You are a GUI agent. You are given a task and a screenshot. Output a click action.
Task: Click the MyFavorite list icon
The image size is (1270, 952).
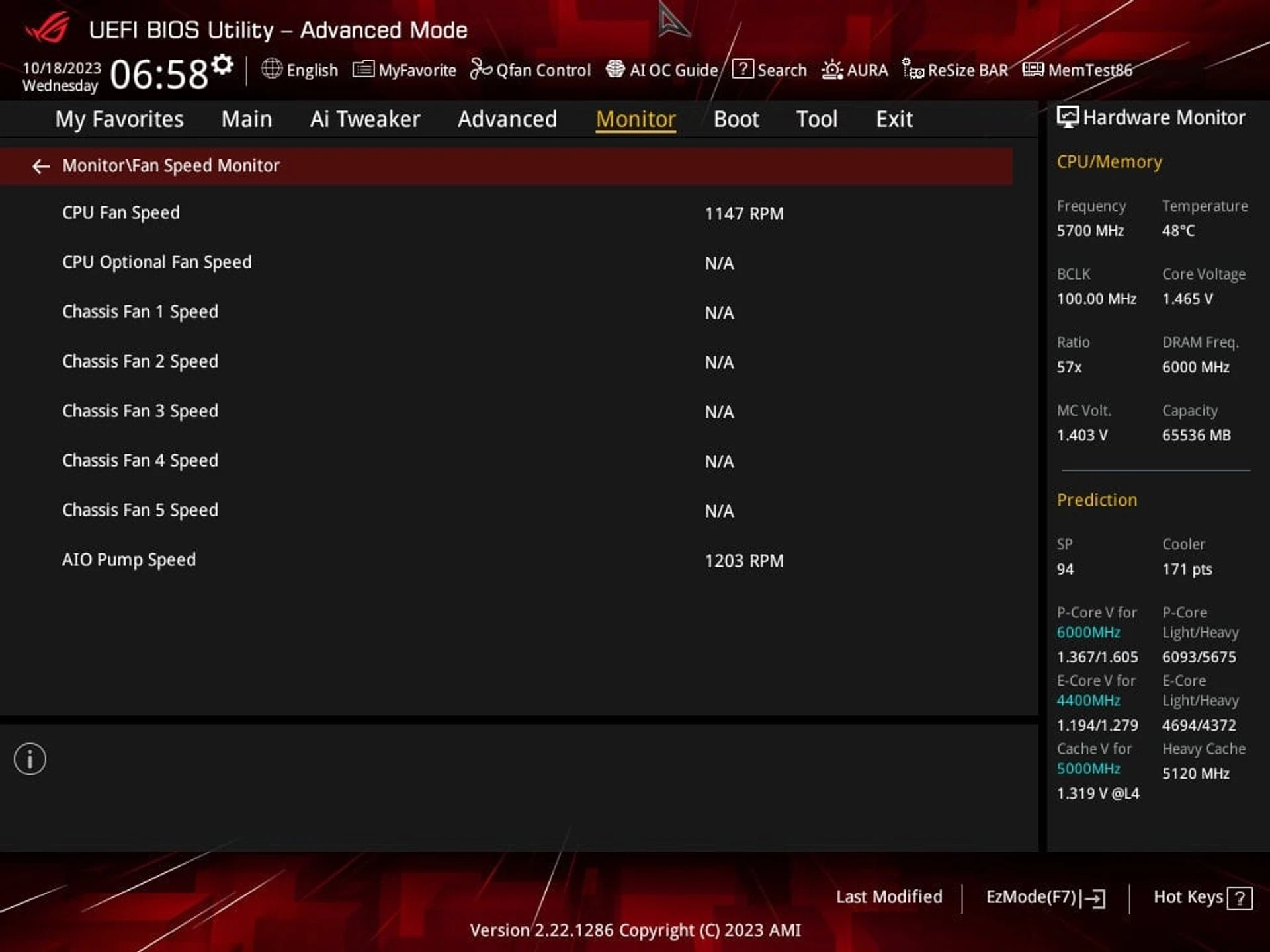[x=363, y=69]
